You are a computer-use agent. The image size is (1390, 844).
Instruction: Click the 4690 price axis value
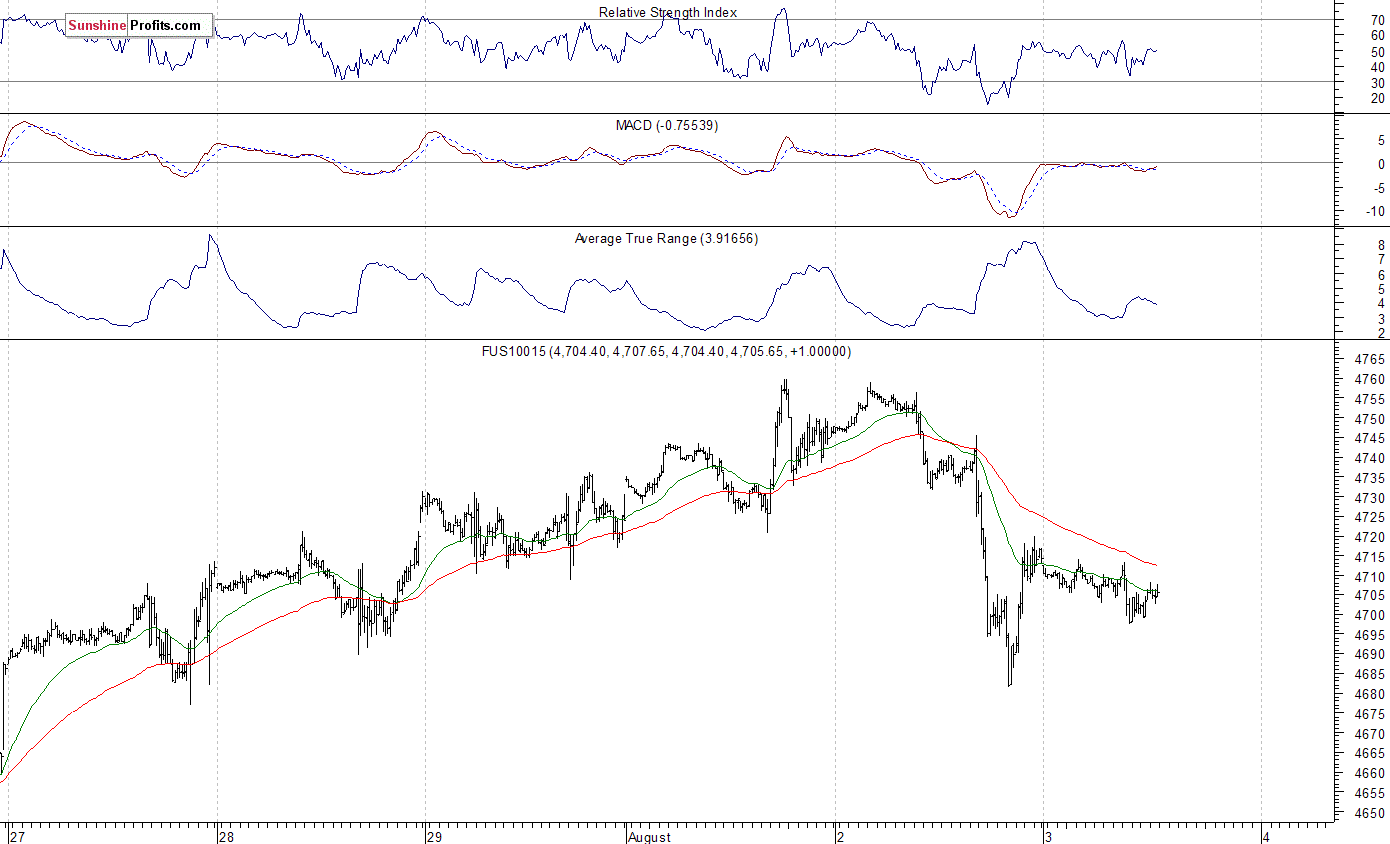tap(1371, 655)
